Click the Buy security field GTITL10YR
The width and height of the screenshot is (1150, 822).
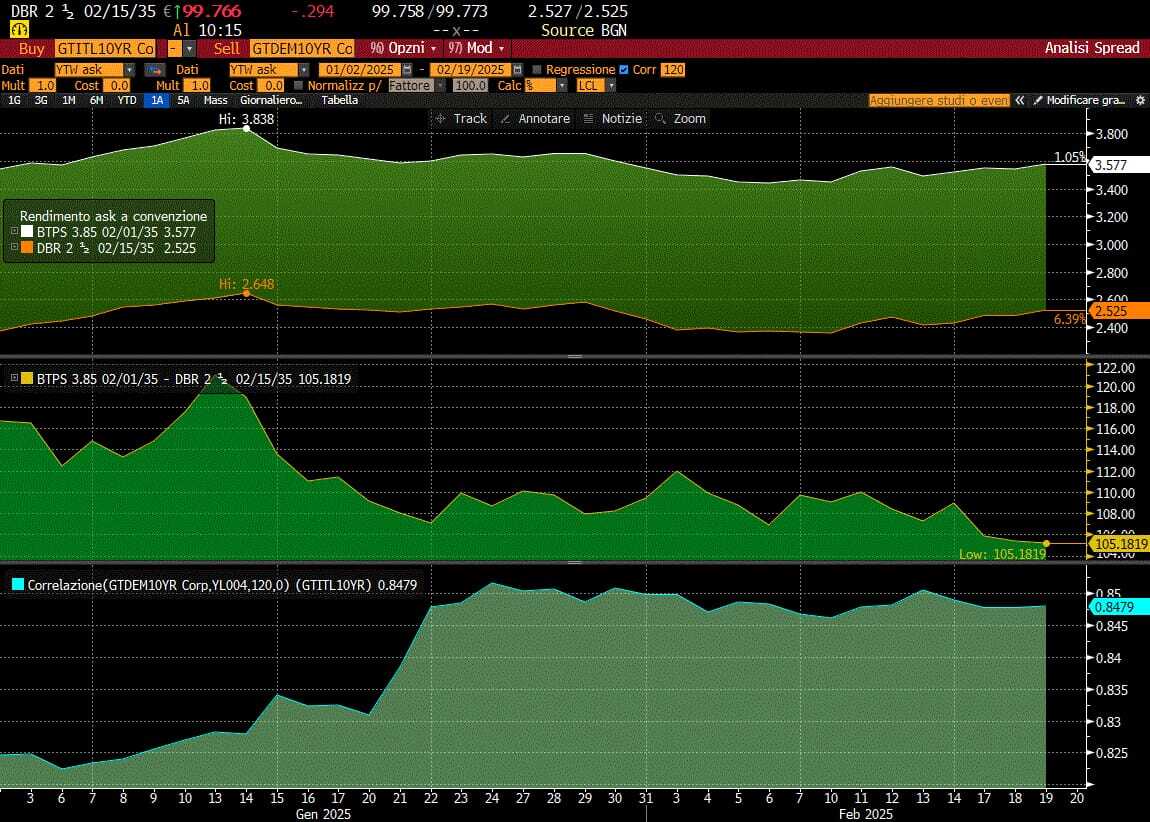[105, 48]
